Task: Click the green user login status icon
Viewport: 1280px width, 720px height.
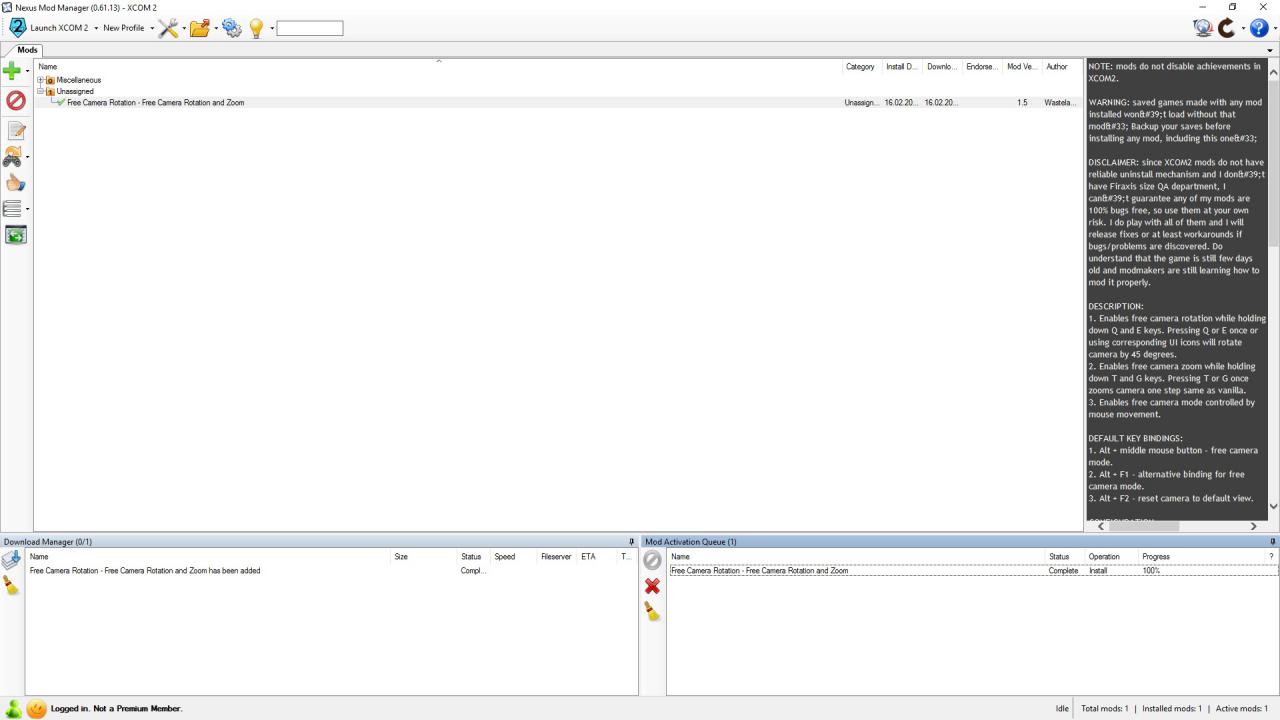Action: [14, 708]
